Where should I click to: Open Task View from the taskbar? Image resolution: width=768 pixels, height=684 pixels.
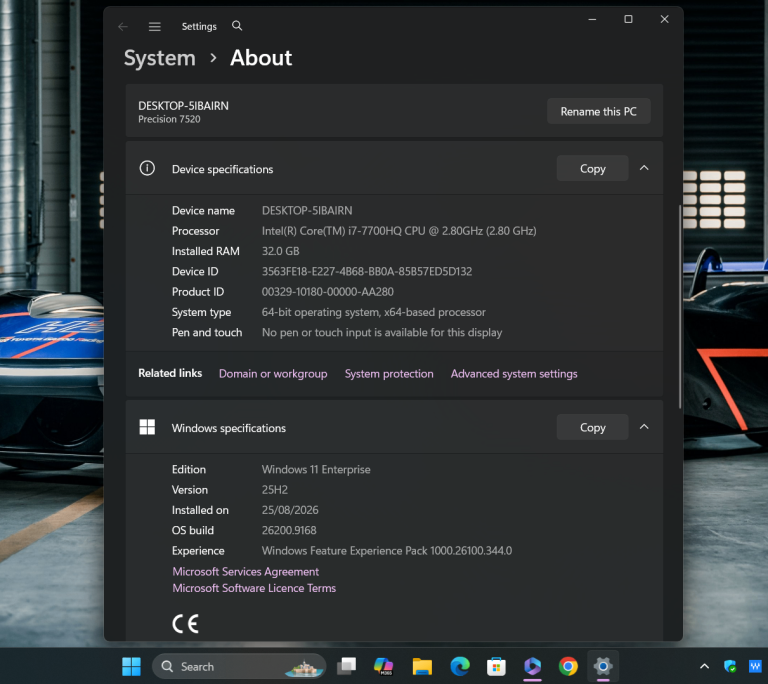click(x=347, y=666)
